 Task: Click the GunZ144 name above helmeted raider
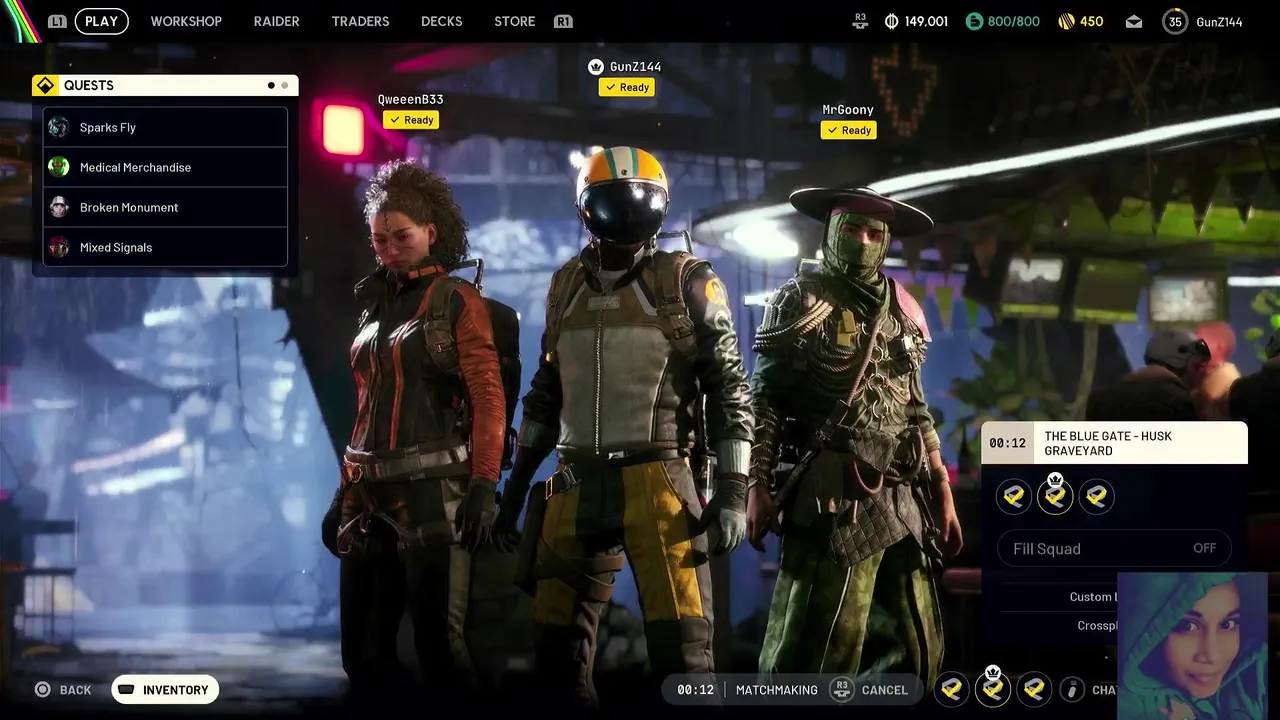coord(635,67)
